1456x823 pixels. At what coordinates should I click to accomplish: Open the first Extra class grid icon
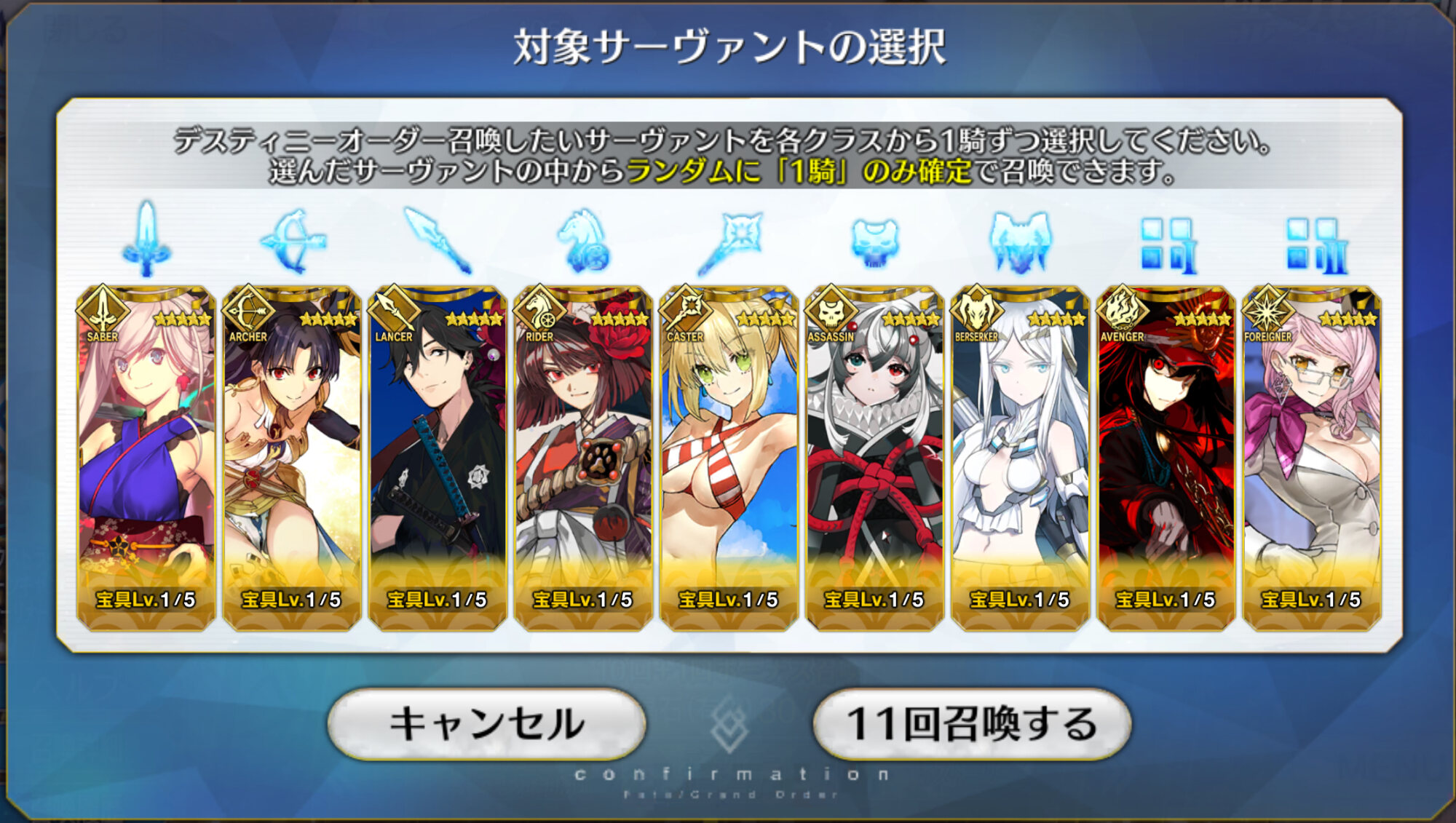point(1167,245)
